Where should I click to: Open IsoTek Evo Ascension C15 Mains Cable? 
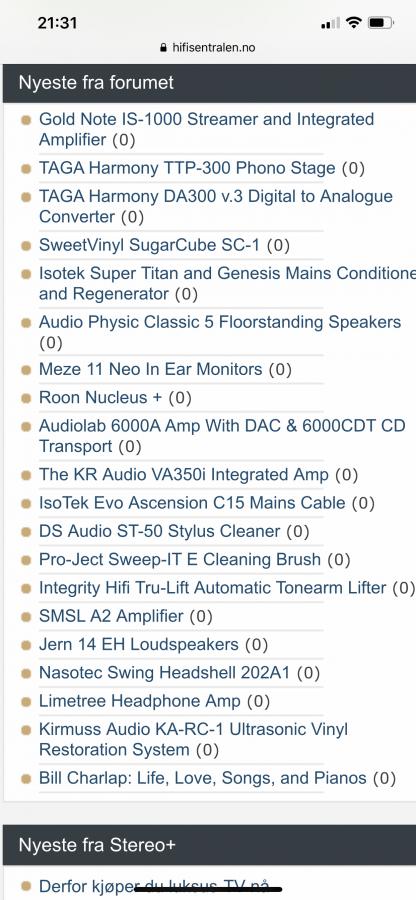coord(192,503)
